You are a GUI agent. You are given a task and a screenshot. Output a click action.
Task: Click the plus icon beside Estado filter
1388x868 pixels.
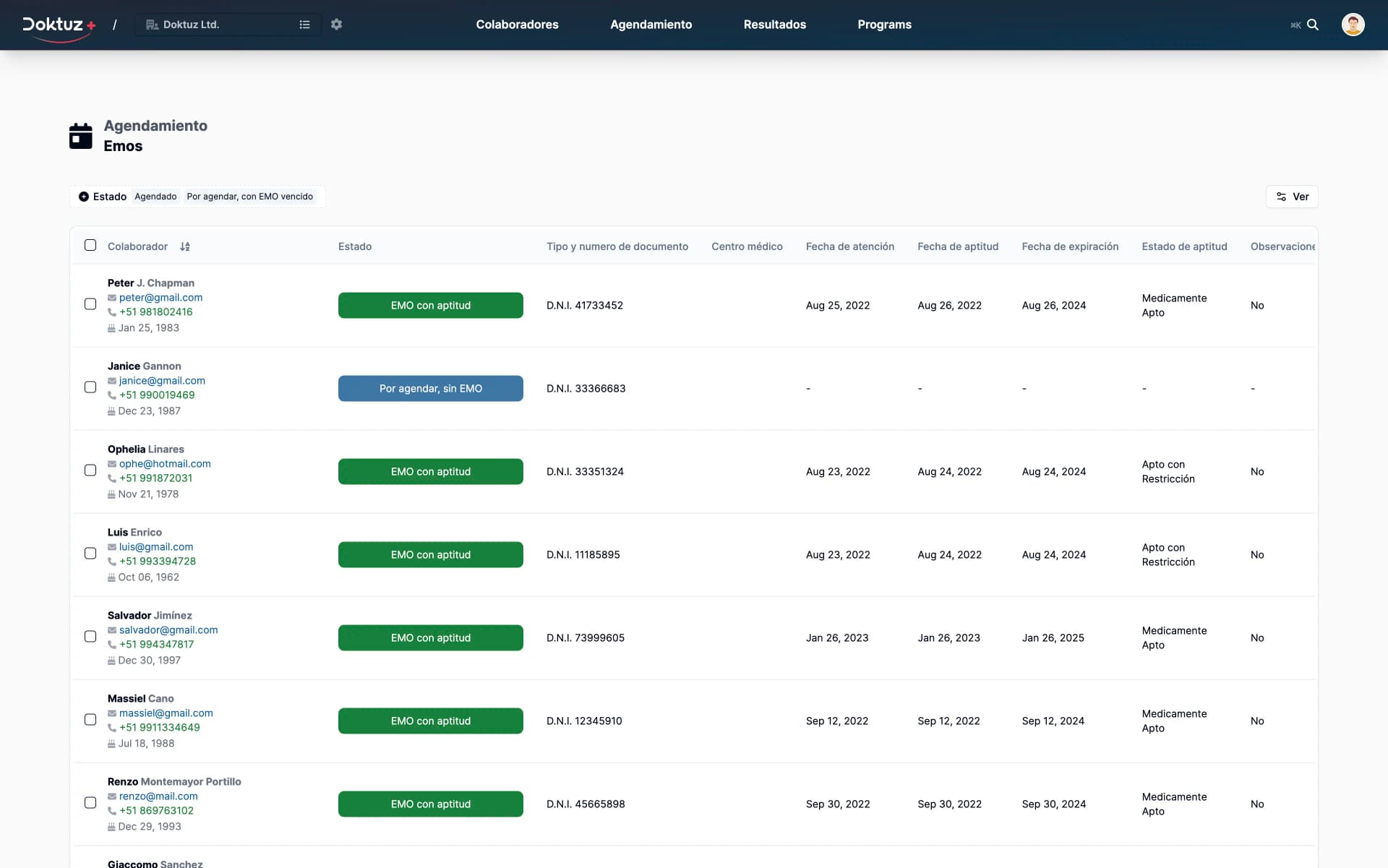coord(84,197)
